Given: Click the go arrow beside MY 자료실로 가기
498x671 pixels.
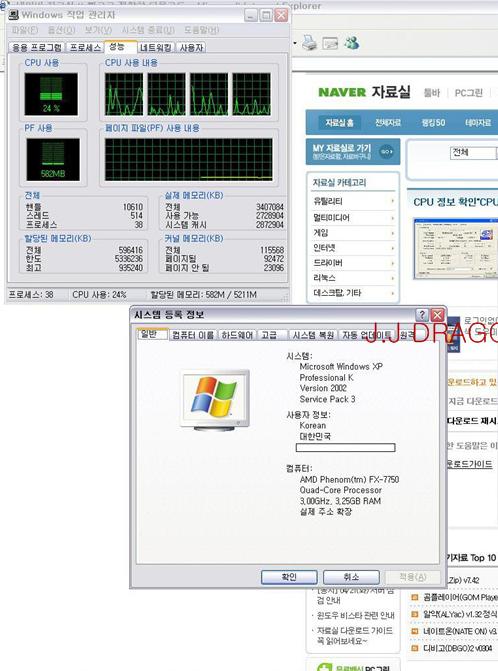Looking at the screenshot, I should pyautogui.click(x=386, y=151).
